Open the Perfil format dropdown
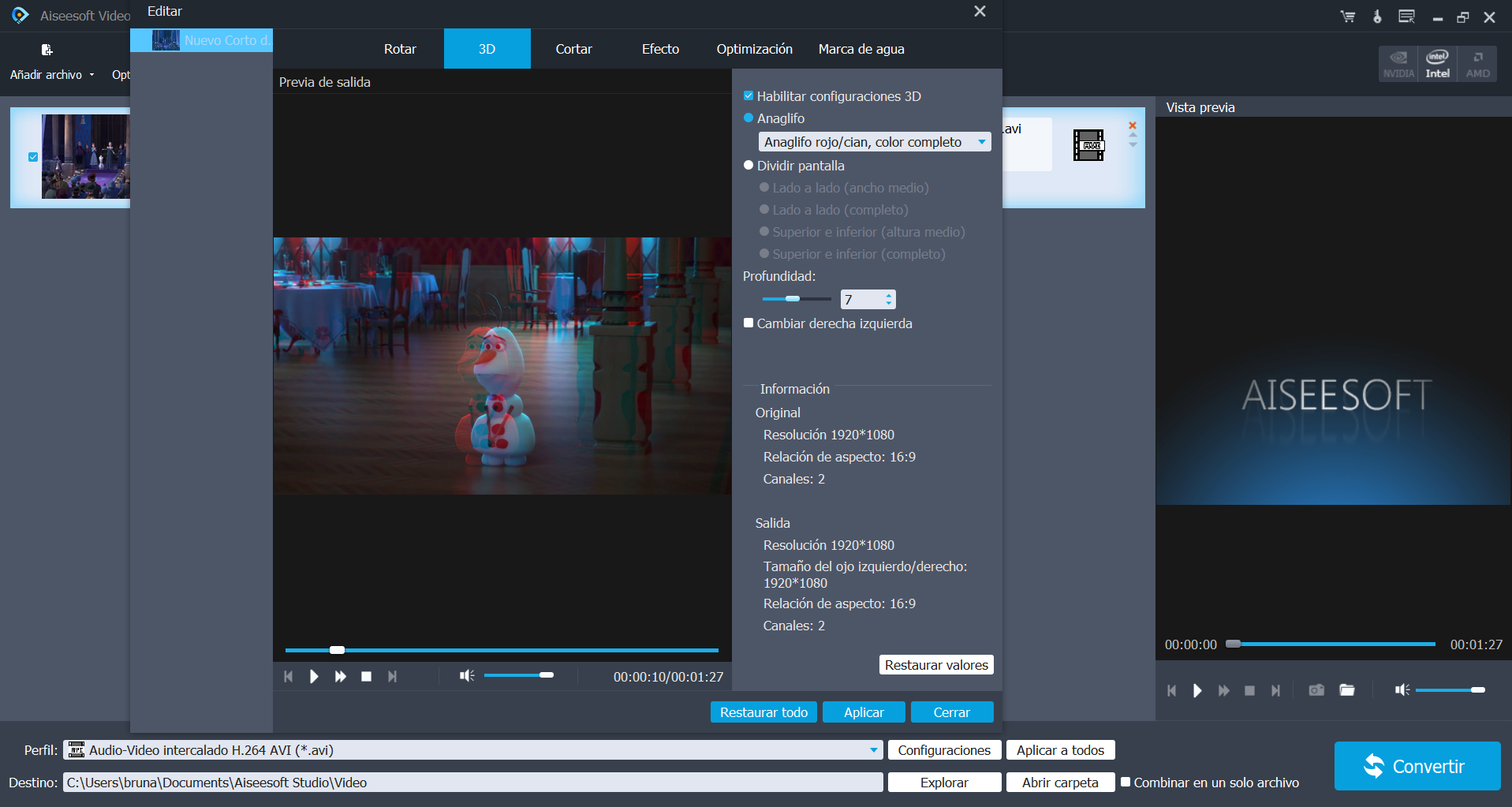The height and width of the screenshot is (807, 1512). click(472, 750)
